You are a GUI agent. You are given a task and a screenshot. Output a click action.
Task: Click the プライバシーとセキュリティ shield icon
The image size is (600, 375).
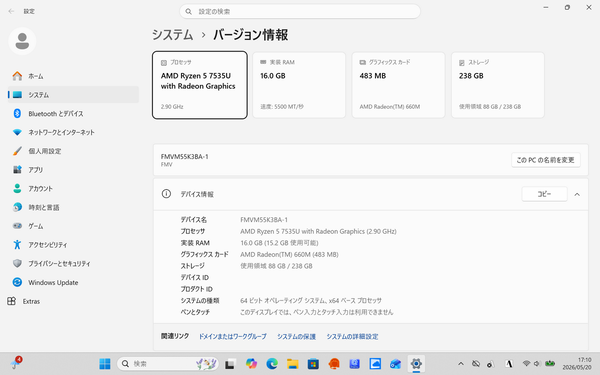click(17, 263)
